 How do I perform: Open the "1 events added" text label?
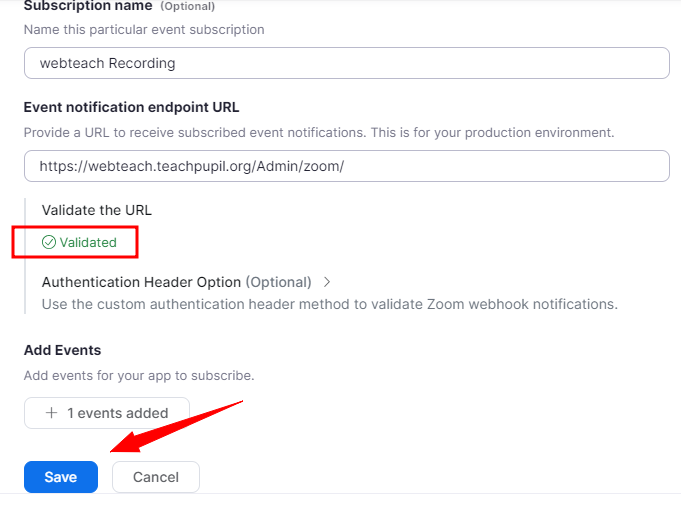tap(116, 413)
